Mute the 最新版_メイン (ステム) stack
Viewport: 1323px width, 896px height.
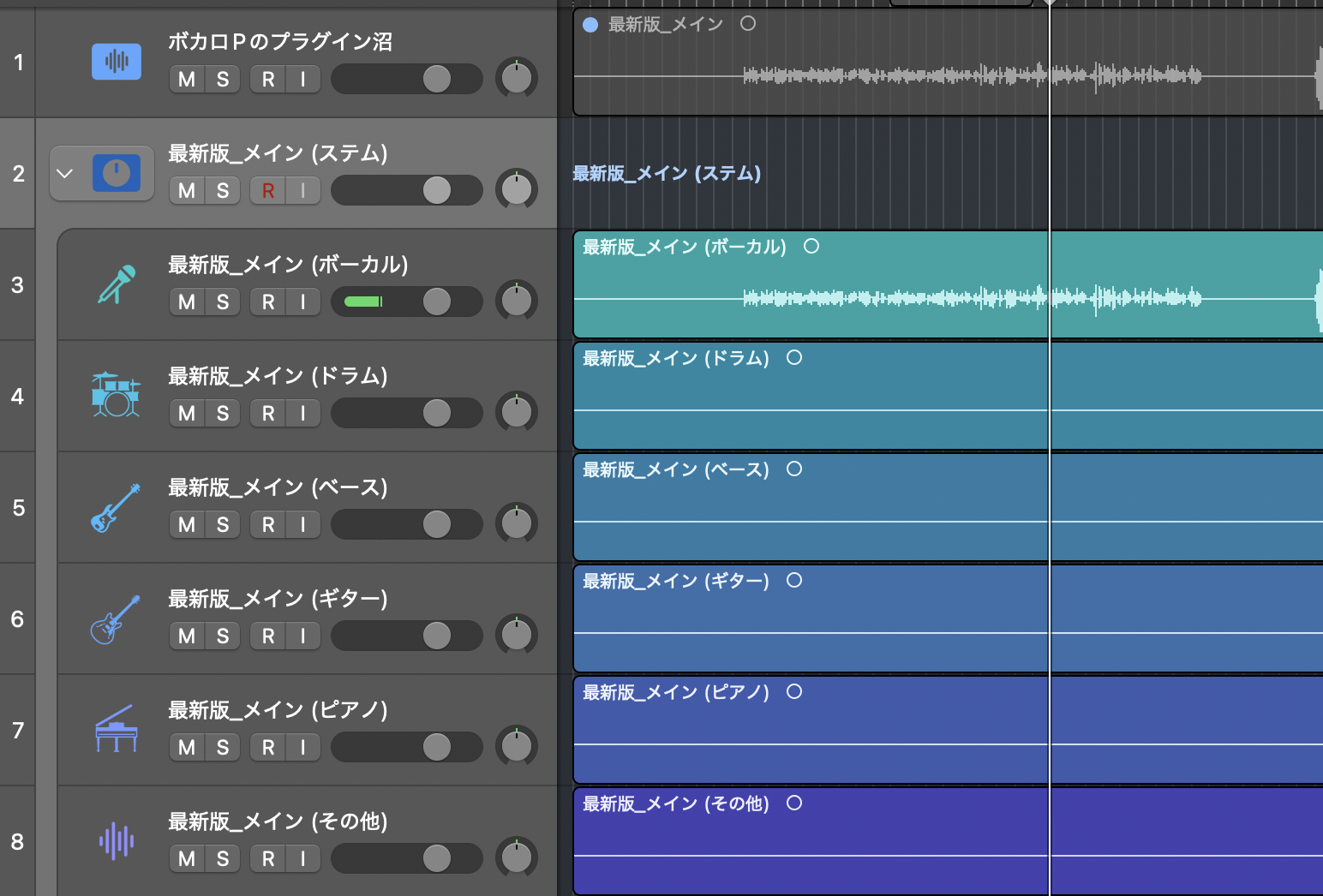point(187,190)
